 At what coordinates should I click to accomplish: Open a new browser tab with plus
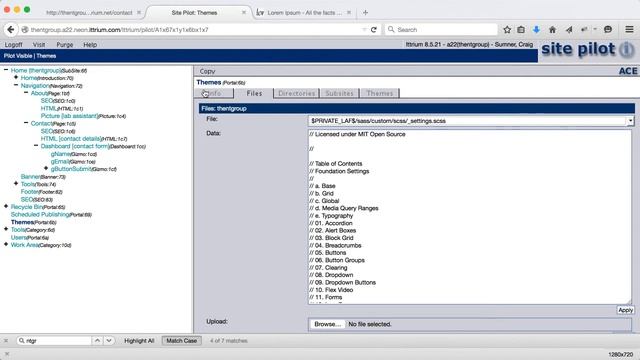[x=365, y=13]
